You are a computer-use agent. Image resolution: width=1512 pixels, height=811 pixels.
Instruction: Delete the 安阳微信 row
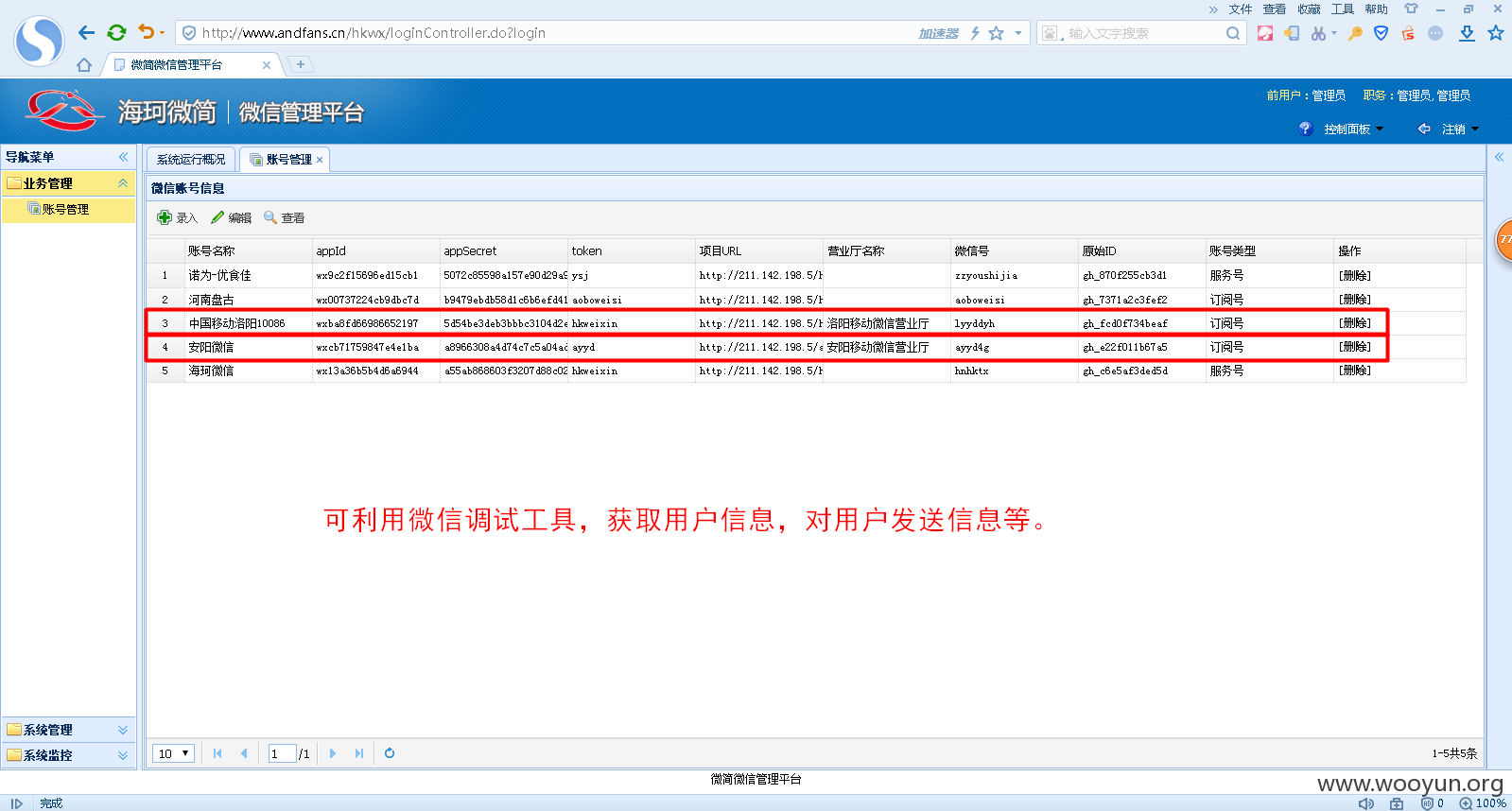tap(1354, 347)
